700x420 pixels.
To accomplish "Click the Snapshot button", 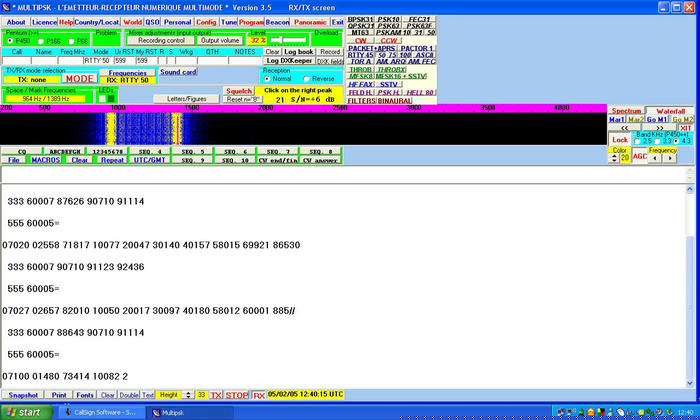I will tap(23, 395).
